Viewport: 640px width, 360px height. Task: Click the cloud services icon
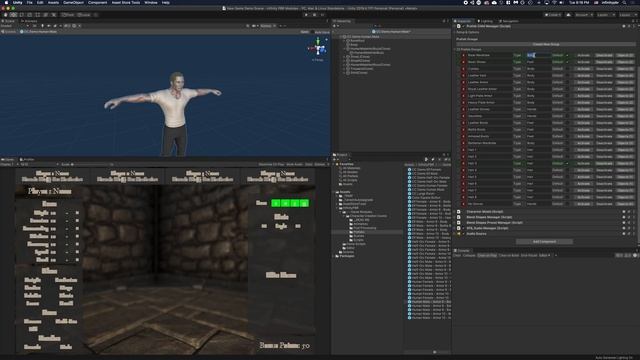coord(569,15)
